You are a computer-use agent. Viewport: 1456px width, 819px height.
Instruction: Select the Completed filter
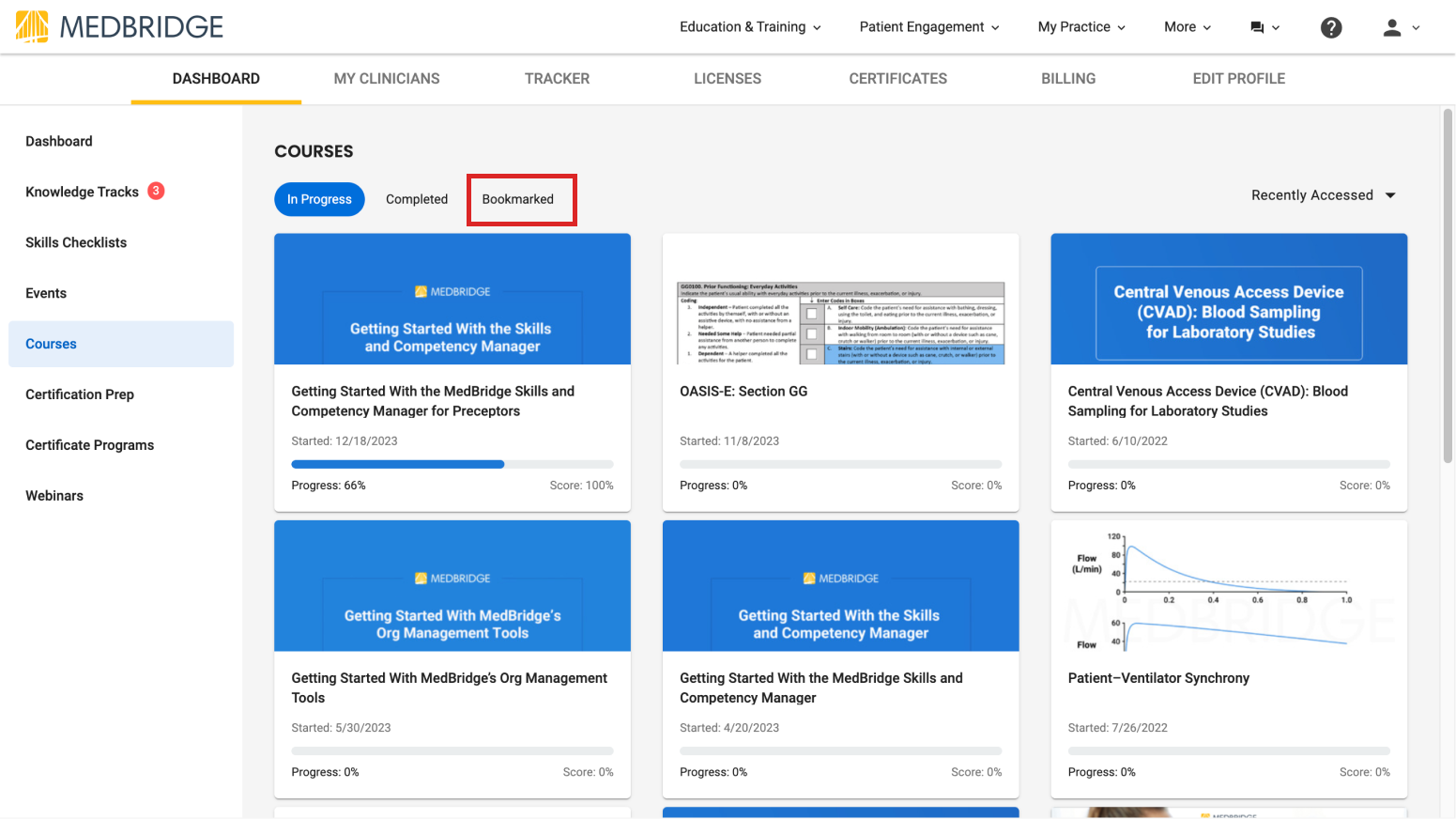(417, 199)
